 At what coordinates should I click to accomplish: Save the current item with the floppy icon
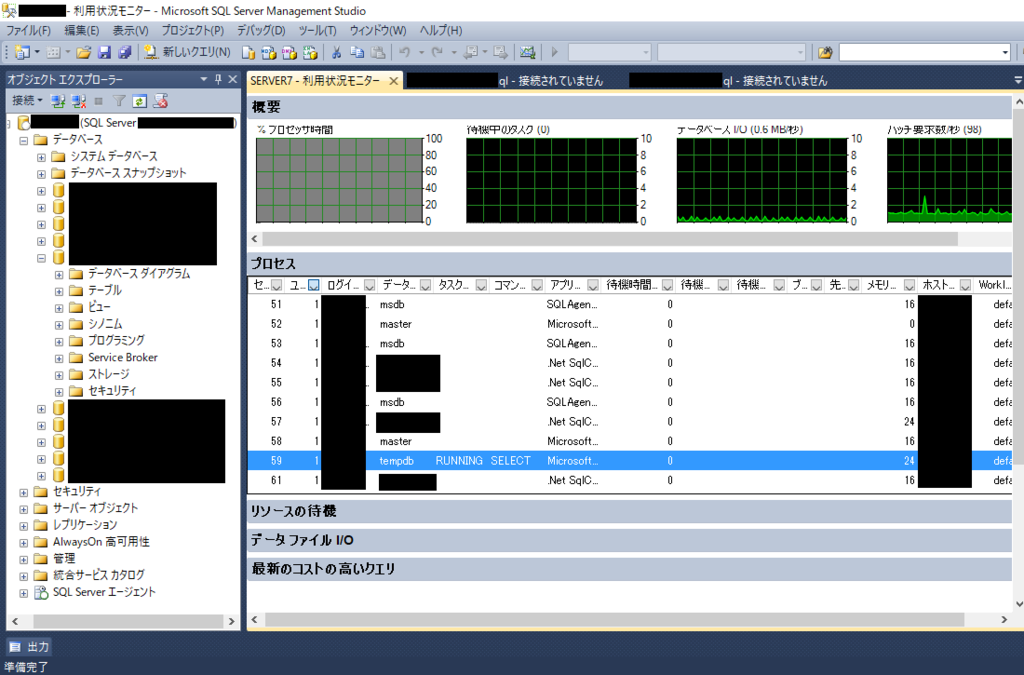104,52
